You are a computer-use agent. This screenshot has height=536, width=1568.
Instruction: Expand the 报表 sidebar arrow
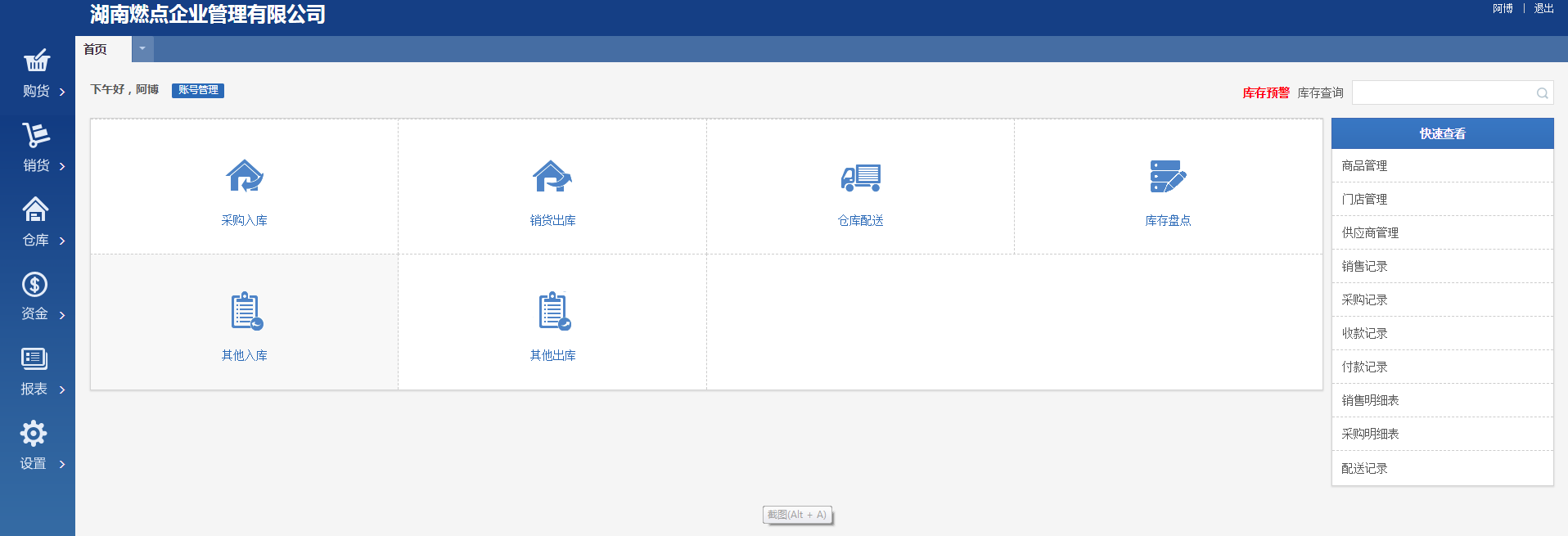tap(62, 390)
